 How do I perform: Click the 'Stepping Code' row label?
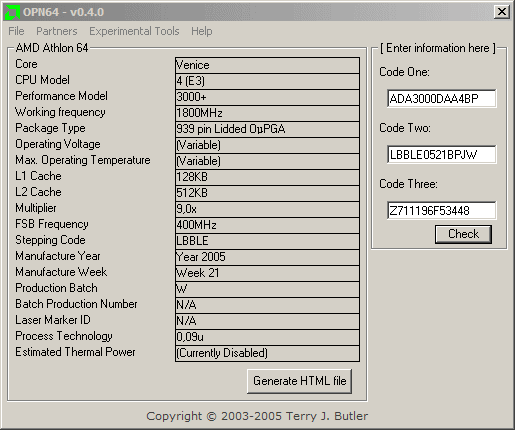50,240
